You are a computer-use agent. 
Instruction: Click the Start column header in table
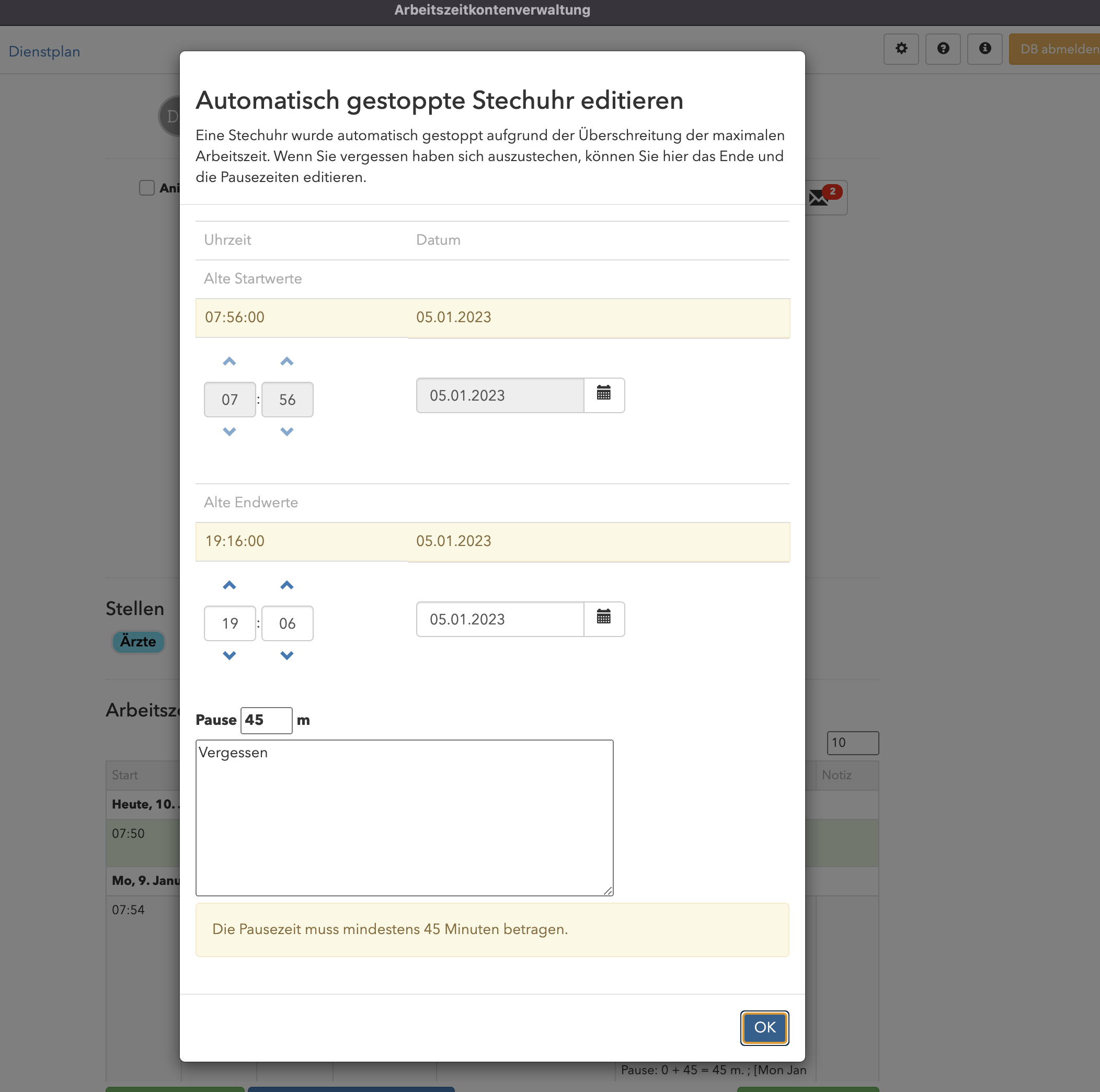124,775
